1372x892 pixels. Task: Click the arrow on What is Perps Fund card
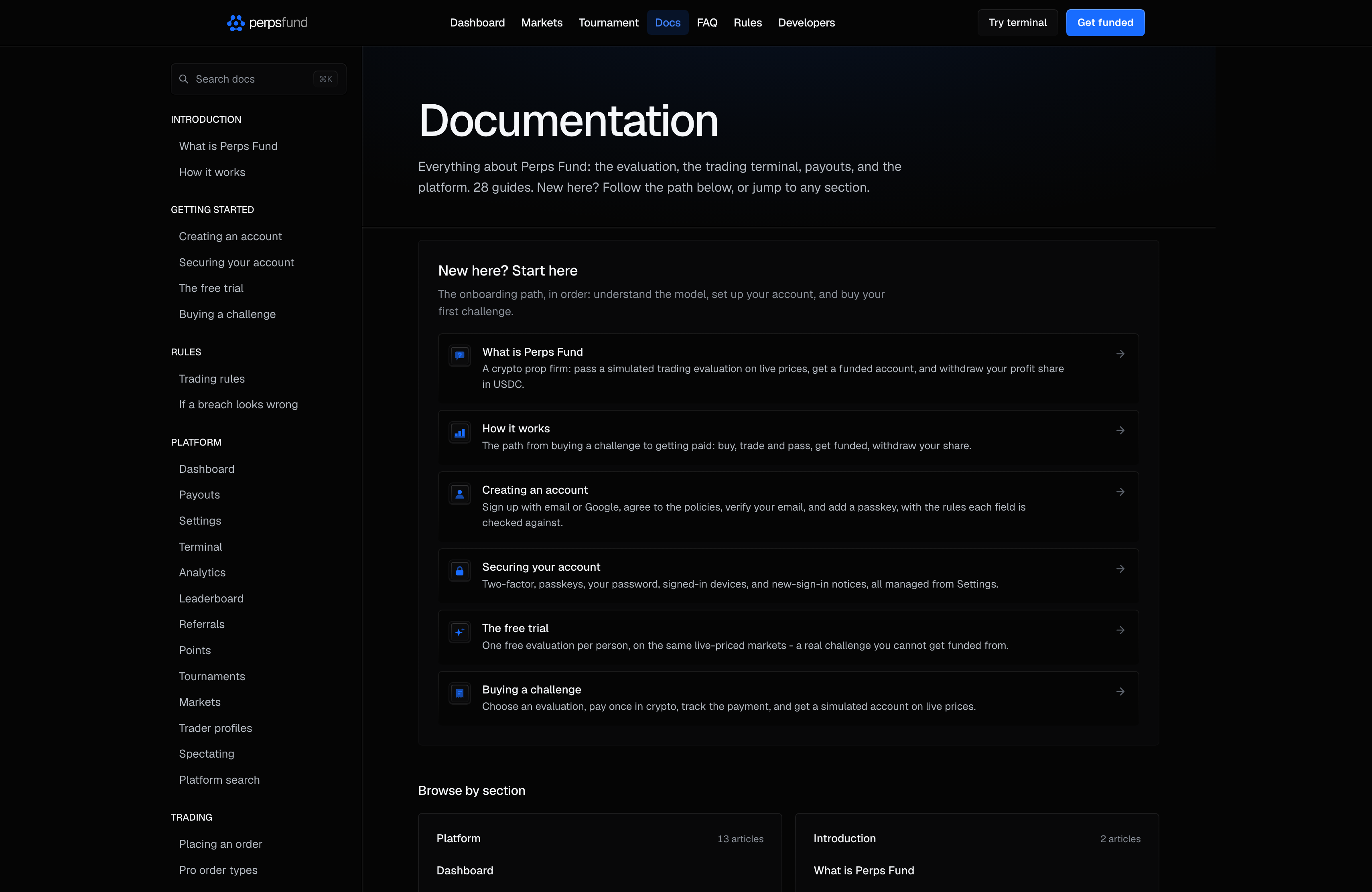pos(1120,354)
